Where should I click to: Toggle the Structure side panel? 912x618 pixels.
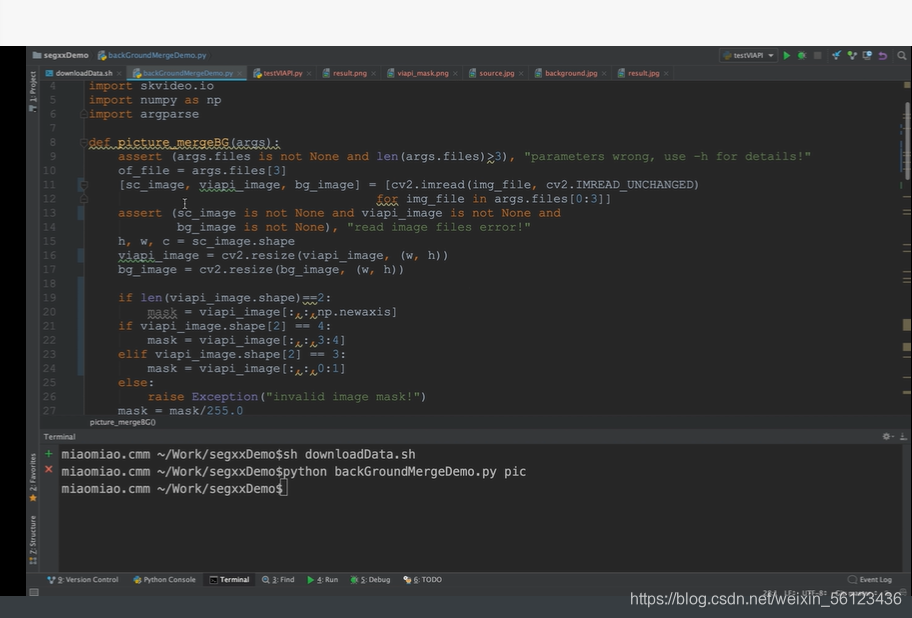tap(33, 540)
